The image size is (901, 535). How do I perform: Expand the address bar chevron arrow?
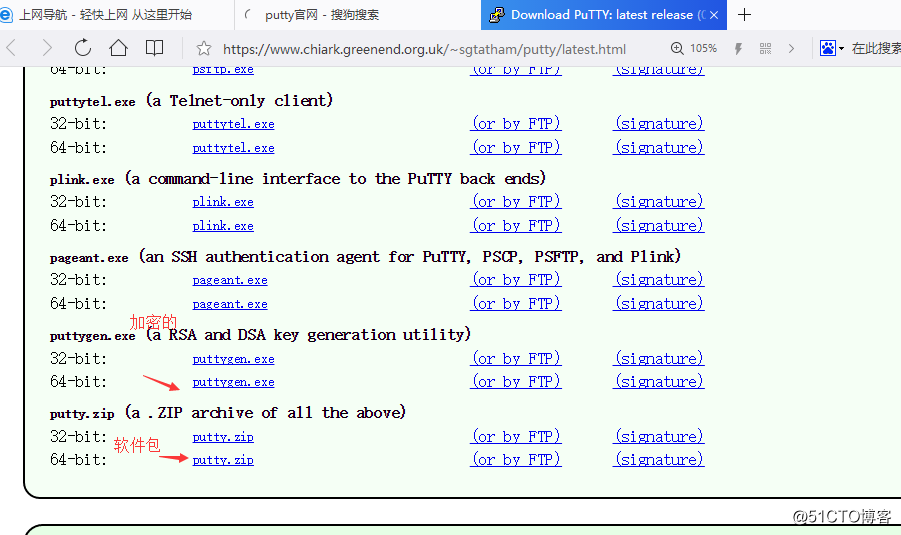coord(791,49)
